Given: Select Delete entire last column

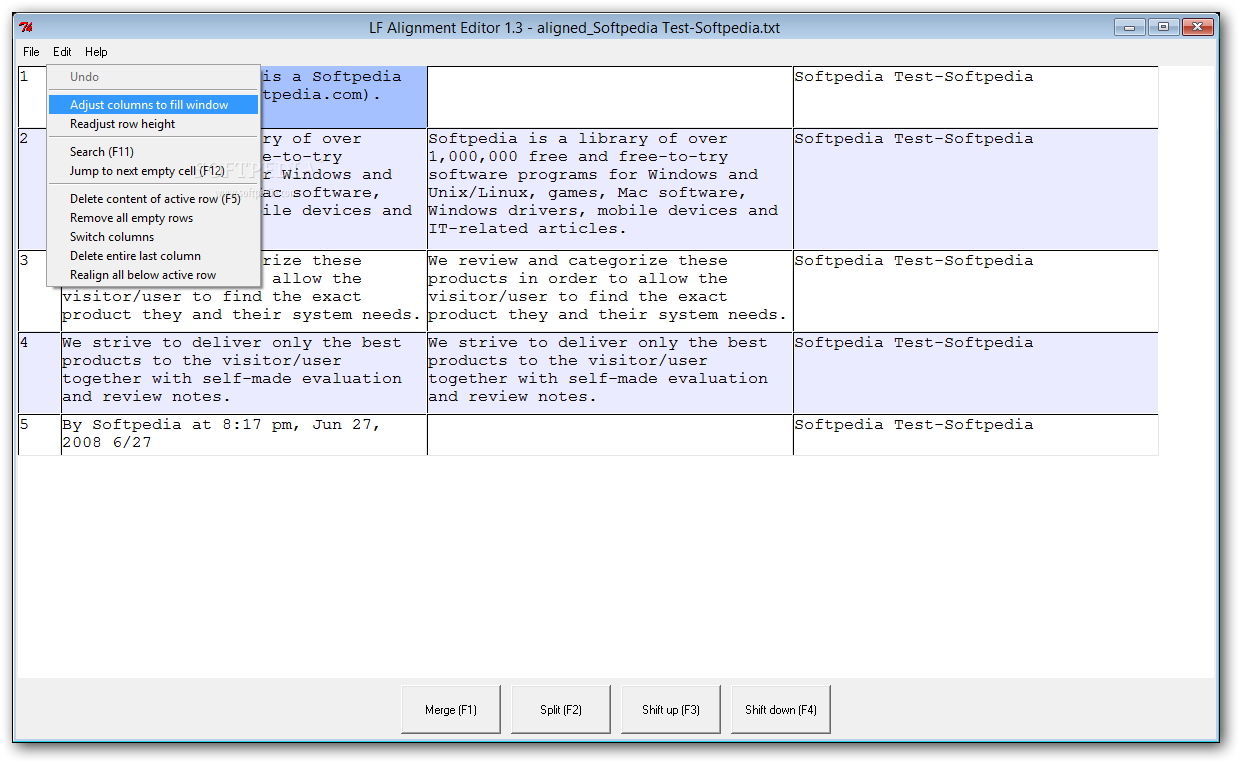Looking at the screenshot, I should 153,256.
